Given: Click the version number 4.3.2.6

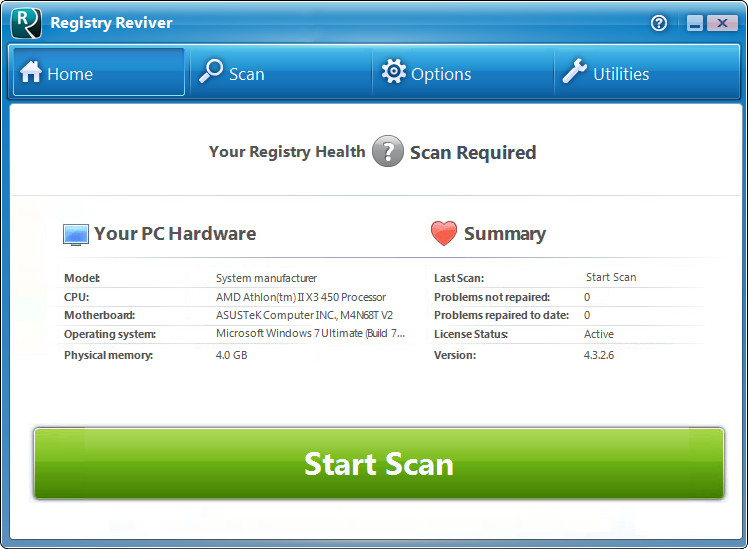Looking at the screenshot, I should coord(599,355).
